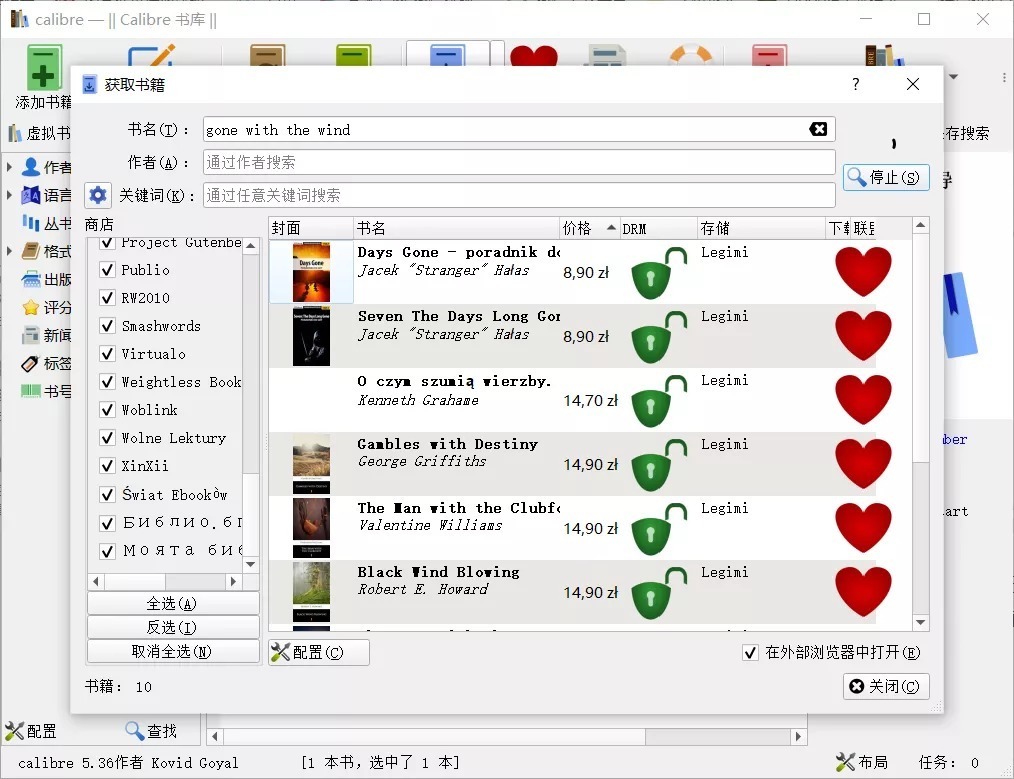Click the Select All (全选) stores button
The image size is (1014, 779).
pos(173,603)
